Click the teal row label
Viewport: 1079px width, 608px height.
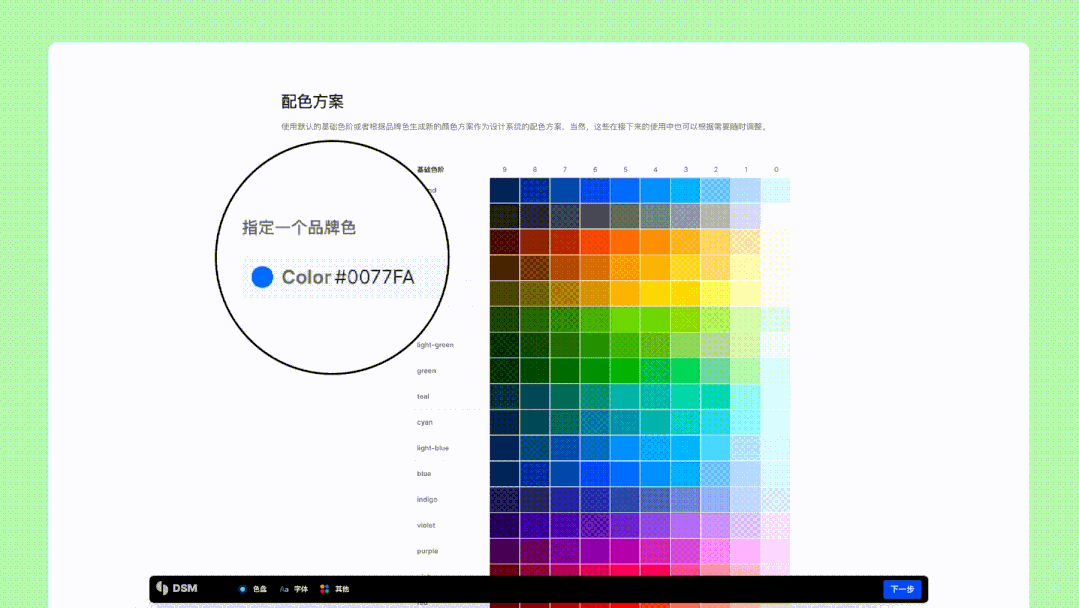pos(424,396)
